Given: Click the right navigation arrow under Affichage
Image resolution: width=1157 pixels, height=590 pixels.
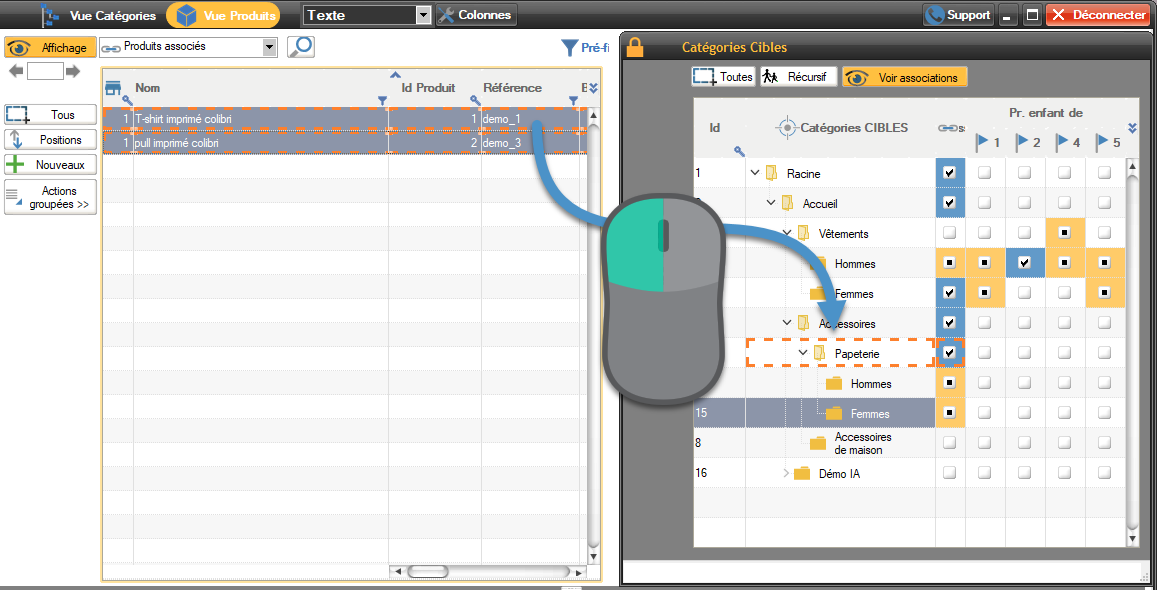Looking at the screenshot, I should [73, 71].
